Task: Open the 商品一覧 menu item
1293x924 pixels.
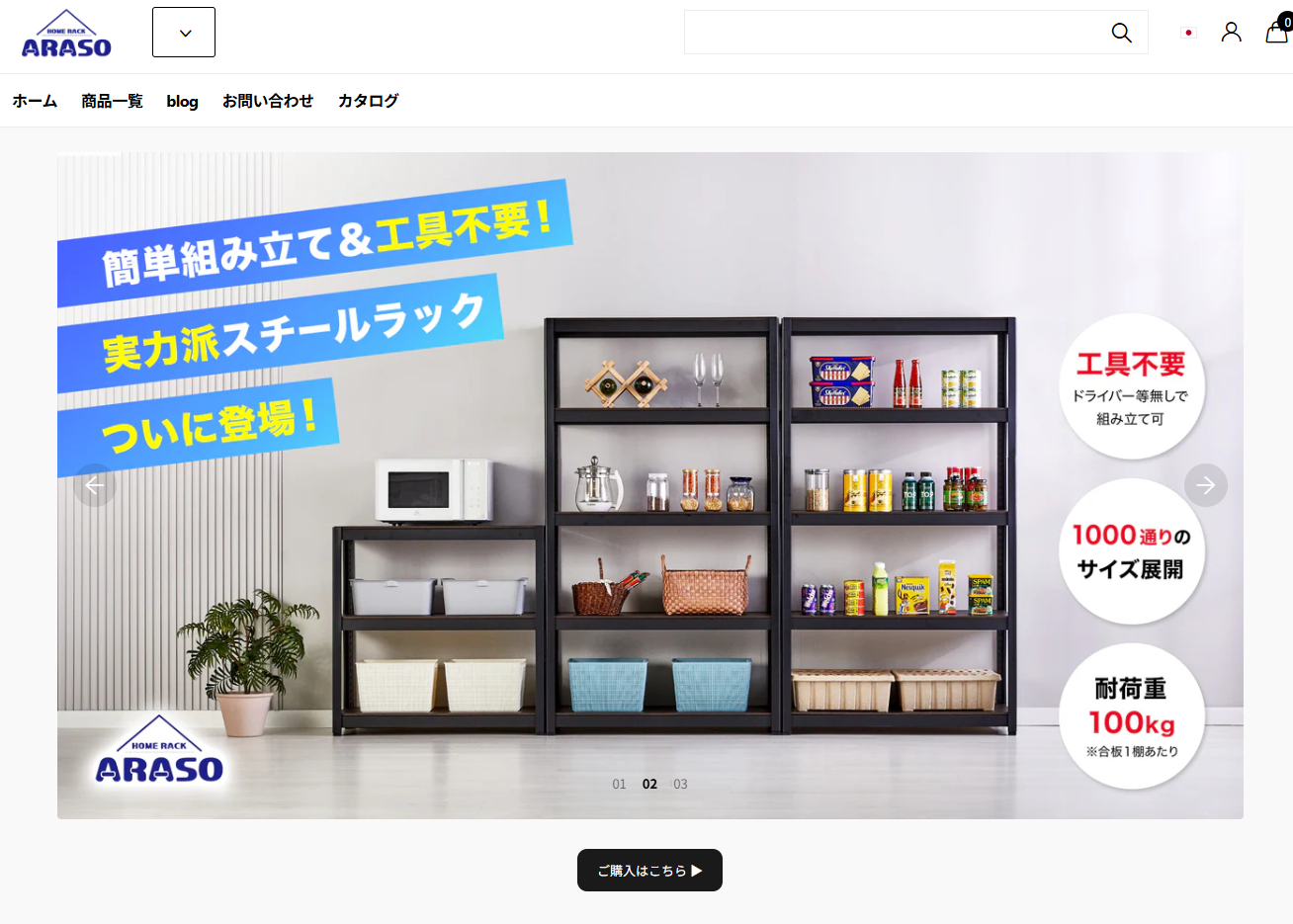Action: 112,101
